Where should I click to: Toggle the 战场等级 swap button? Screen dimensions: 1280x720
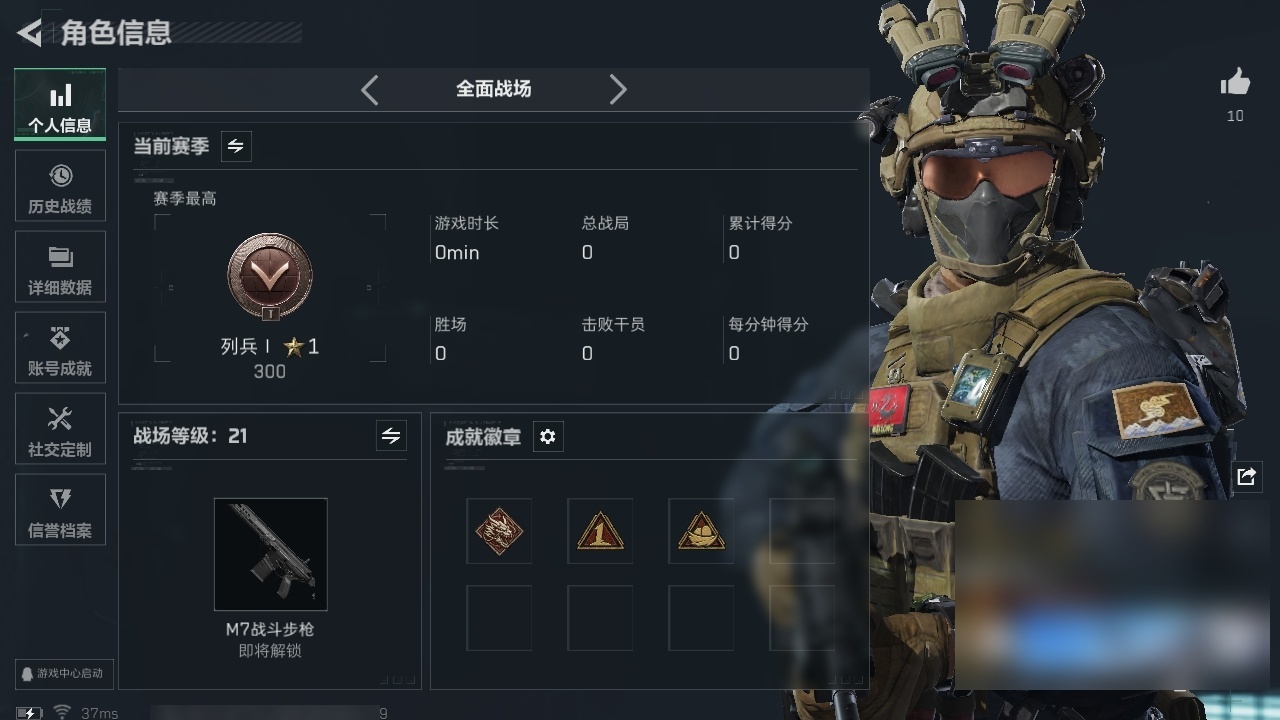pos(391,436)
